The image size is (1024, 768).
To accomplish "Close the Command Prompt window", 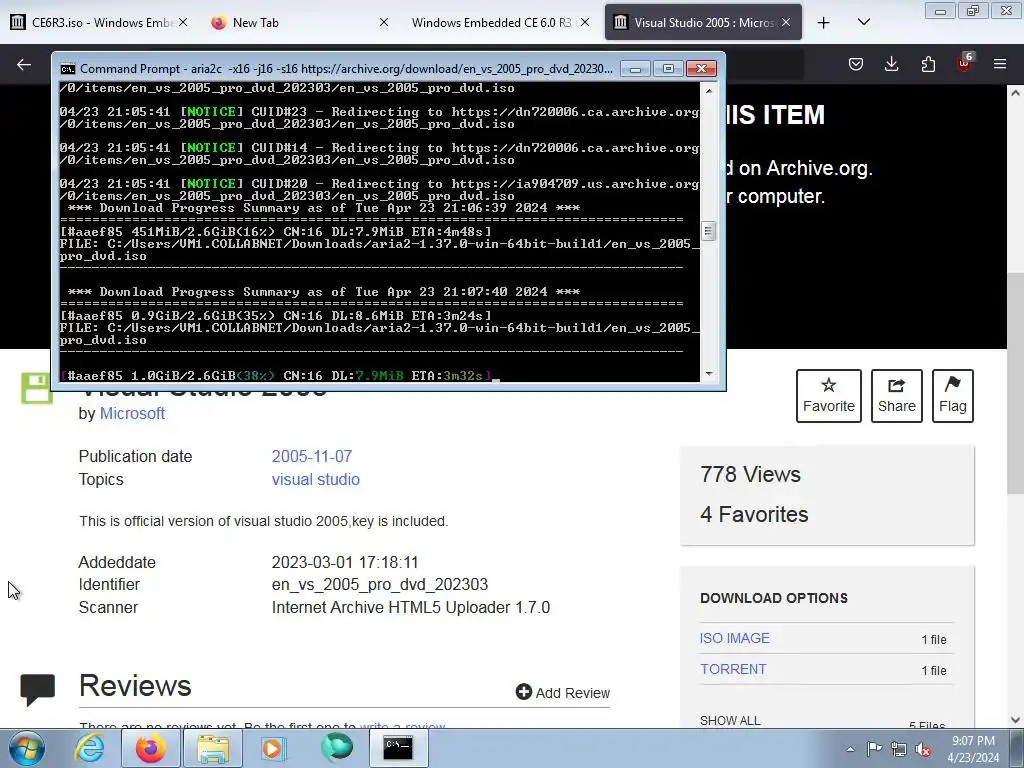I will 701,69.
